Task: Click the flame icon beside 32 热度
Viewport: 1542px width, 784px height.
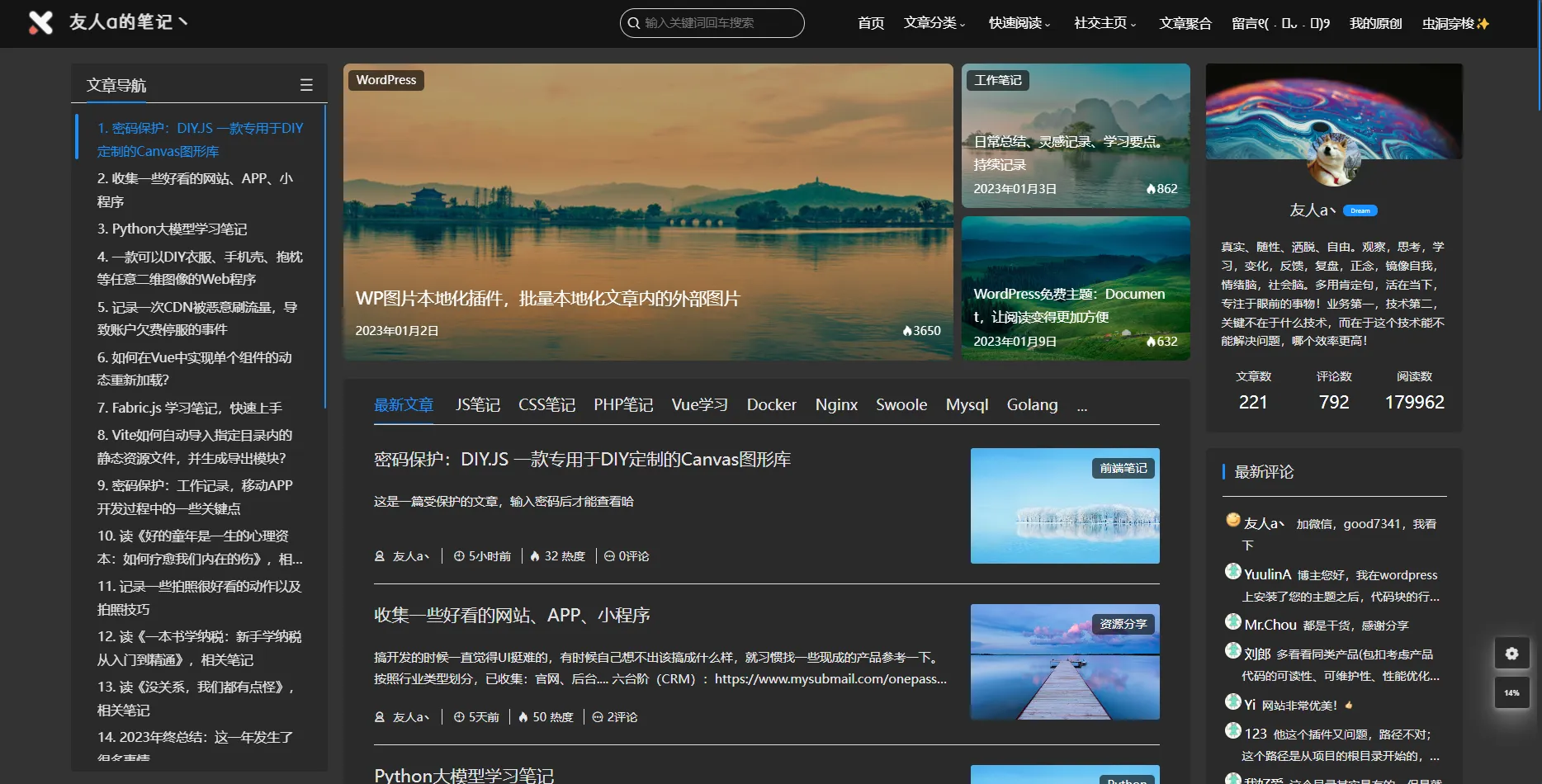Action: 535,556
